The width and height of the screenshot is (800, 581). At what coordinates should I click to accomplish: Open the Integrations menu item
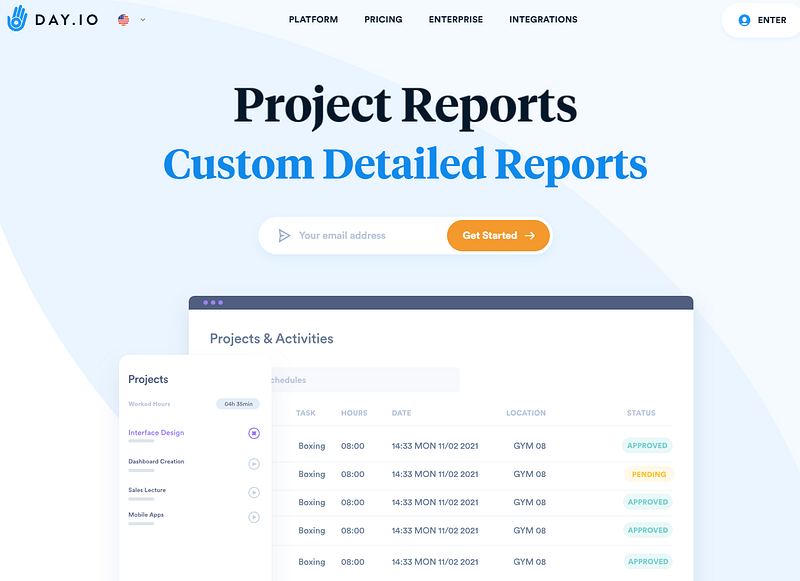point(543,19)
